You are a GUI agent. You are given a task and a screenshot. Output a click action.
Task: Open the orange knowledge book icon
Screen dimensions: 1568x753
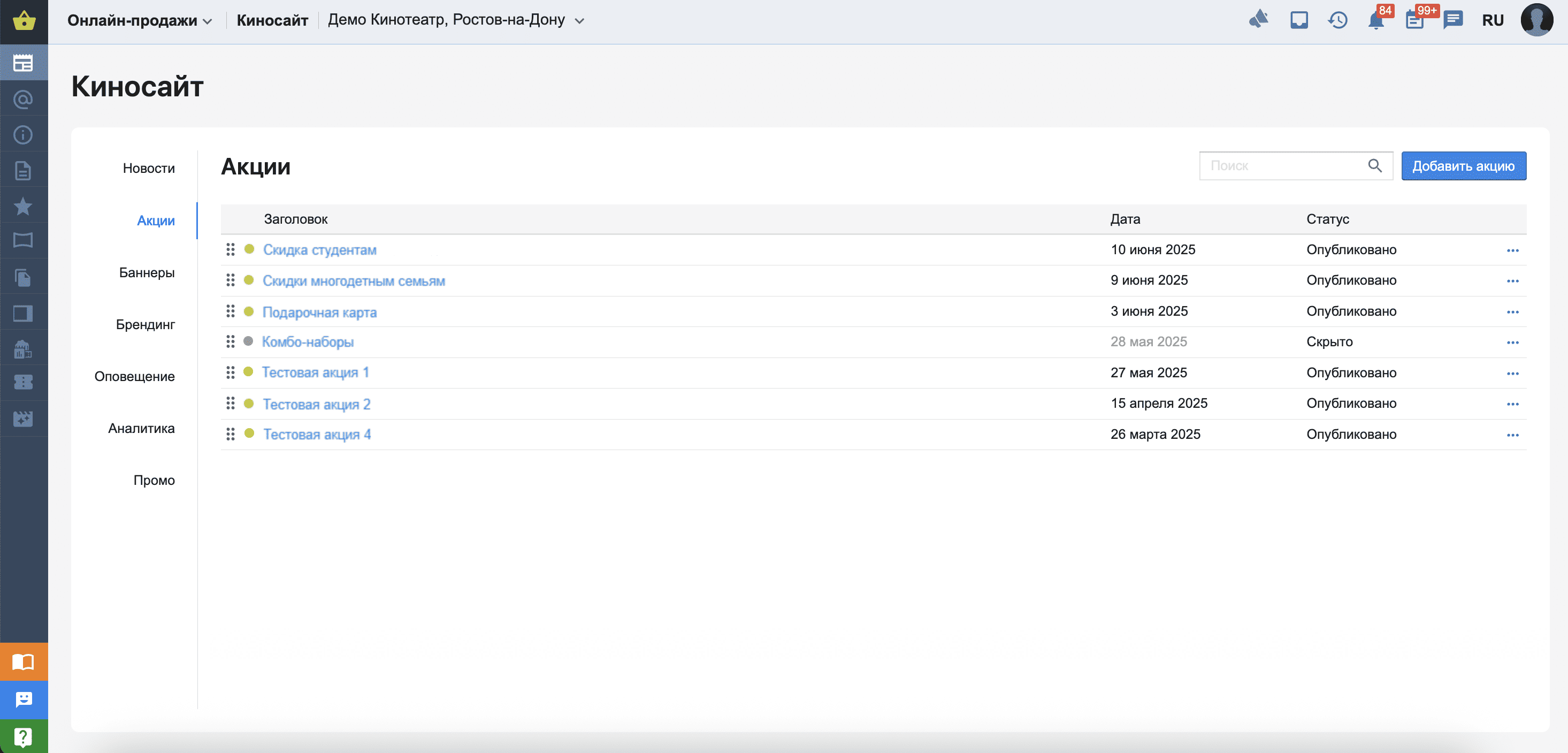click(24, 661)
